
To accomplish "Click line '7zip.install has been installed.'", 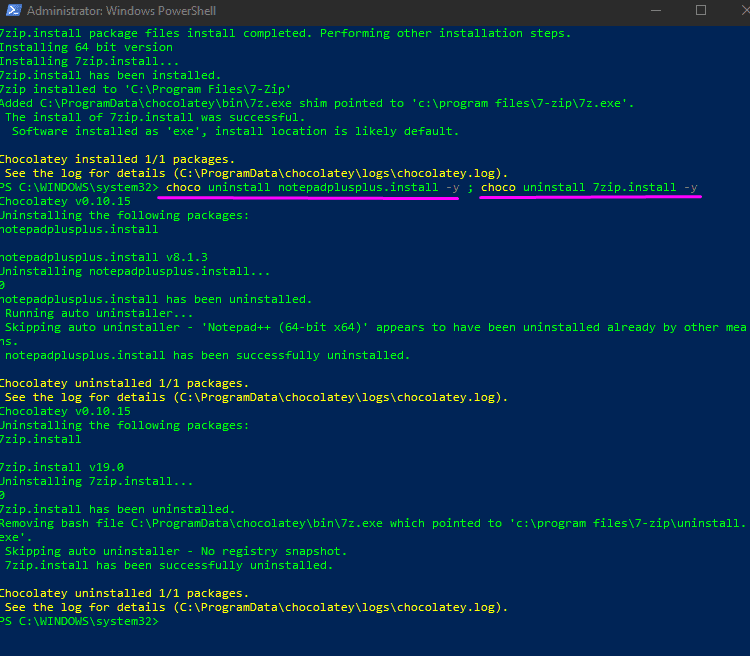I will 110,75.
